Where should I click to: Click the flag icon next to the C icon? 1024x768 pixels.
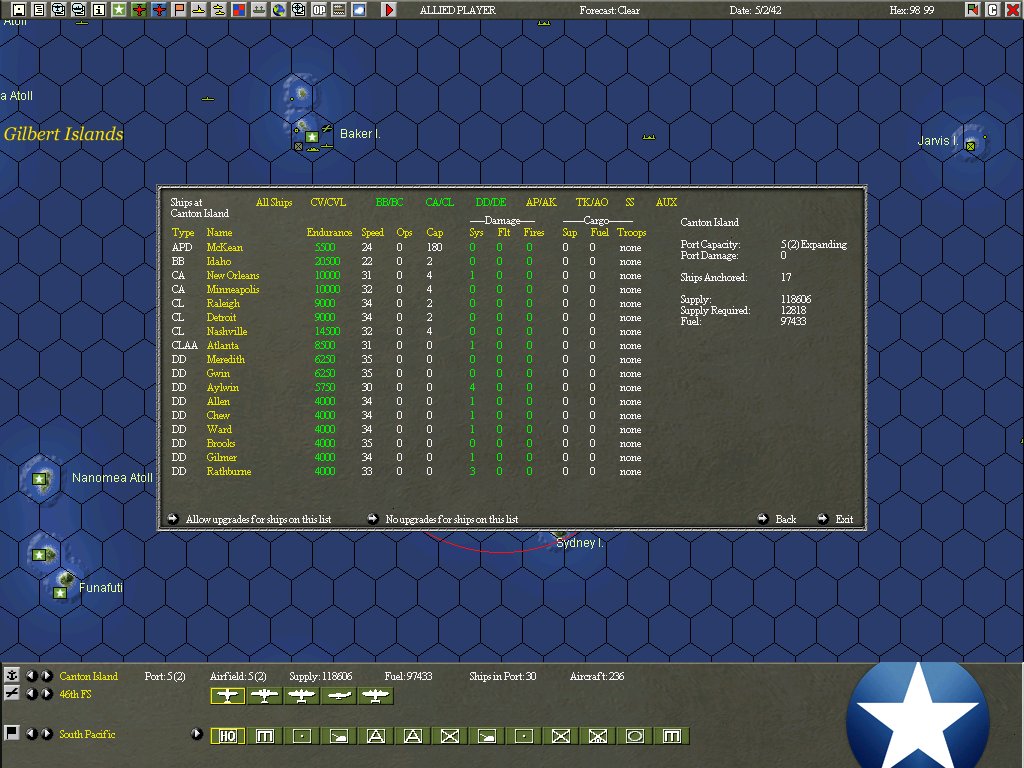pyautogui.click(x=973, y=9)
